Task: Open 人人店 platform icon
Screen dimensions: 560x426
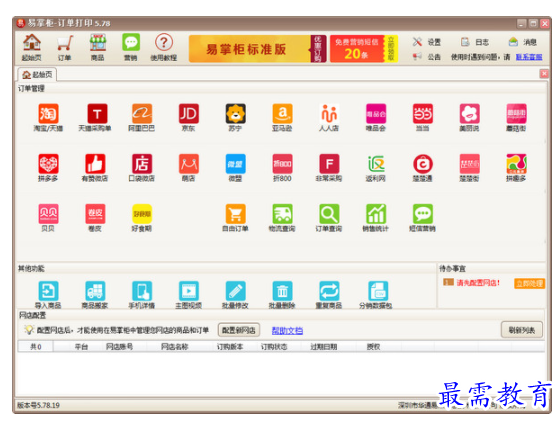Action: pyautogui.click(x=329, y=117)
